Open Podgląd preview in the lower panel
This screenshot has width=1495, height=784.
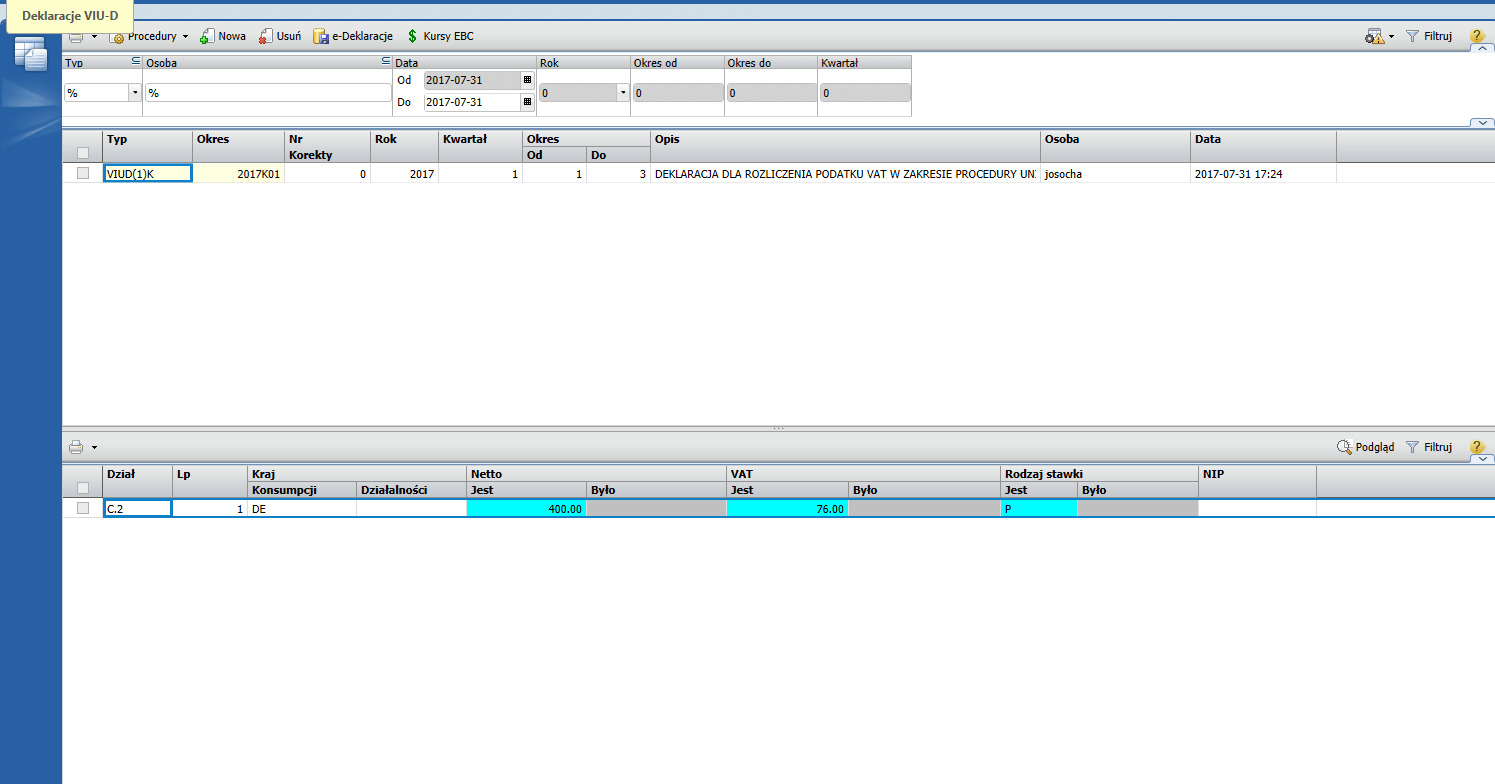pos(1366,447)
